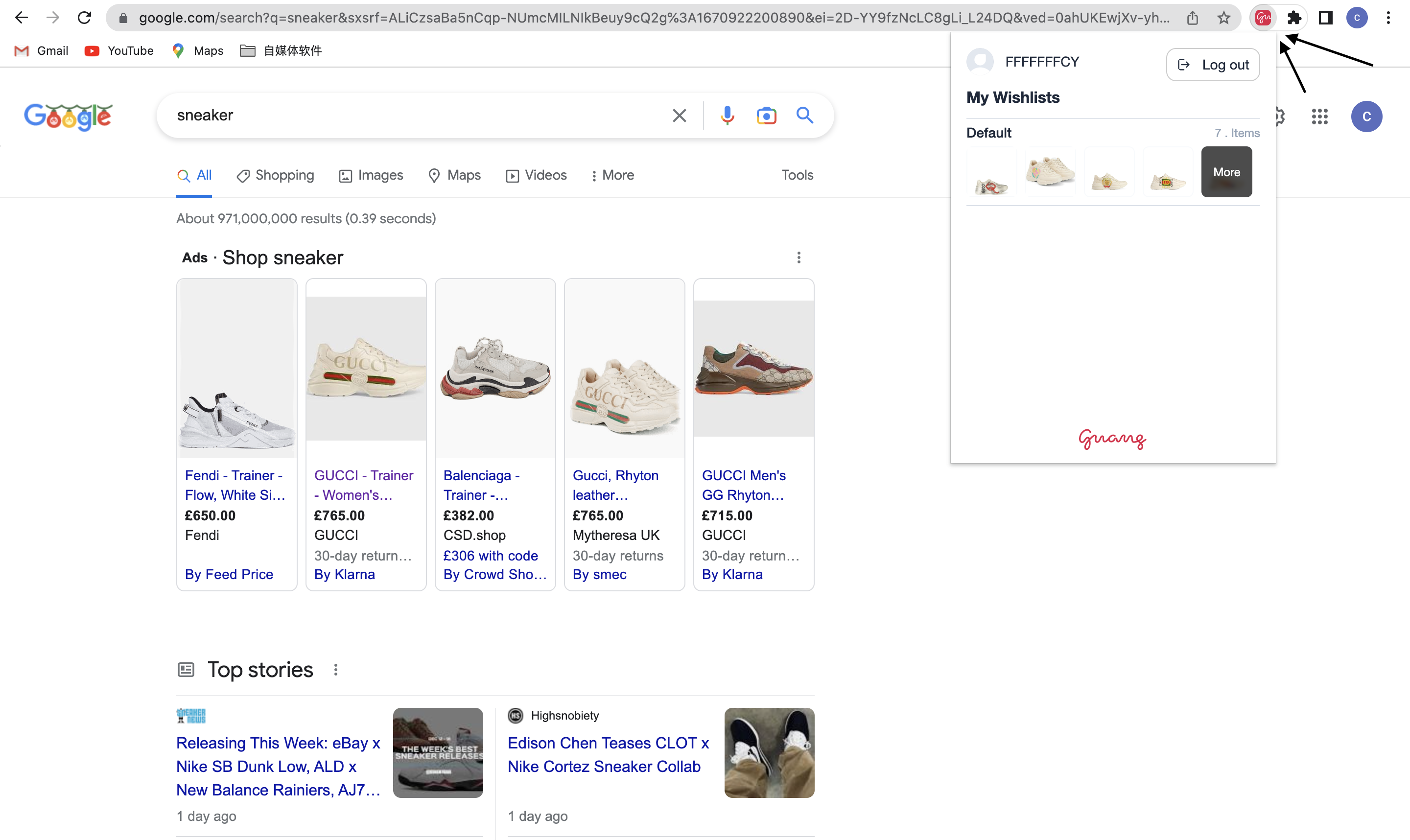The width and height of the screenshot is (1410, 840).
Task: Click By Feed Price link
Action: pyautogui.click(x=229, y=575)
